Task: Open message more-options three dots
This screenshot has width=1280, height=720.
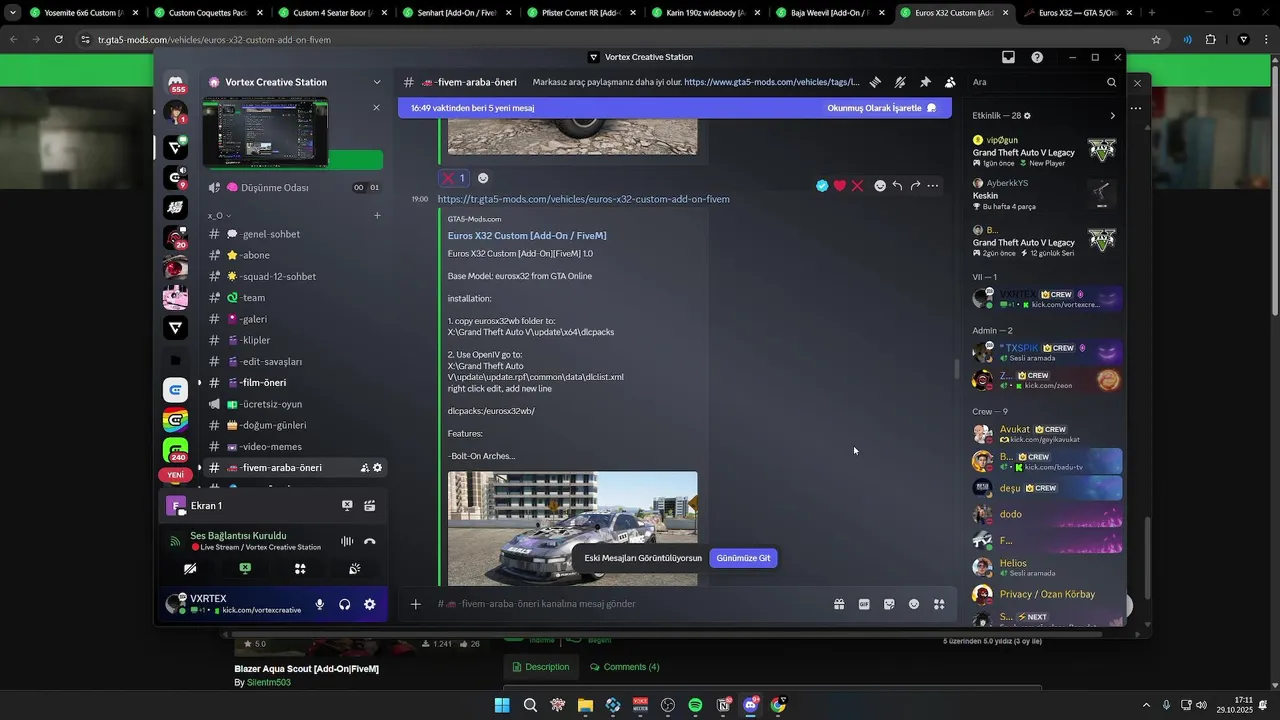Action: [x=933, y=186]
